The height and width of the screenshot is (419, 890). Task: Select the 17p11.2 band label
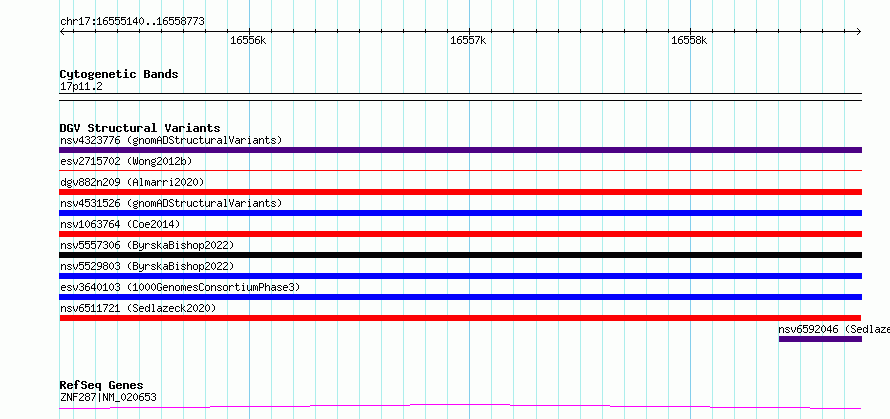81,87
